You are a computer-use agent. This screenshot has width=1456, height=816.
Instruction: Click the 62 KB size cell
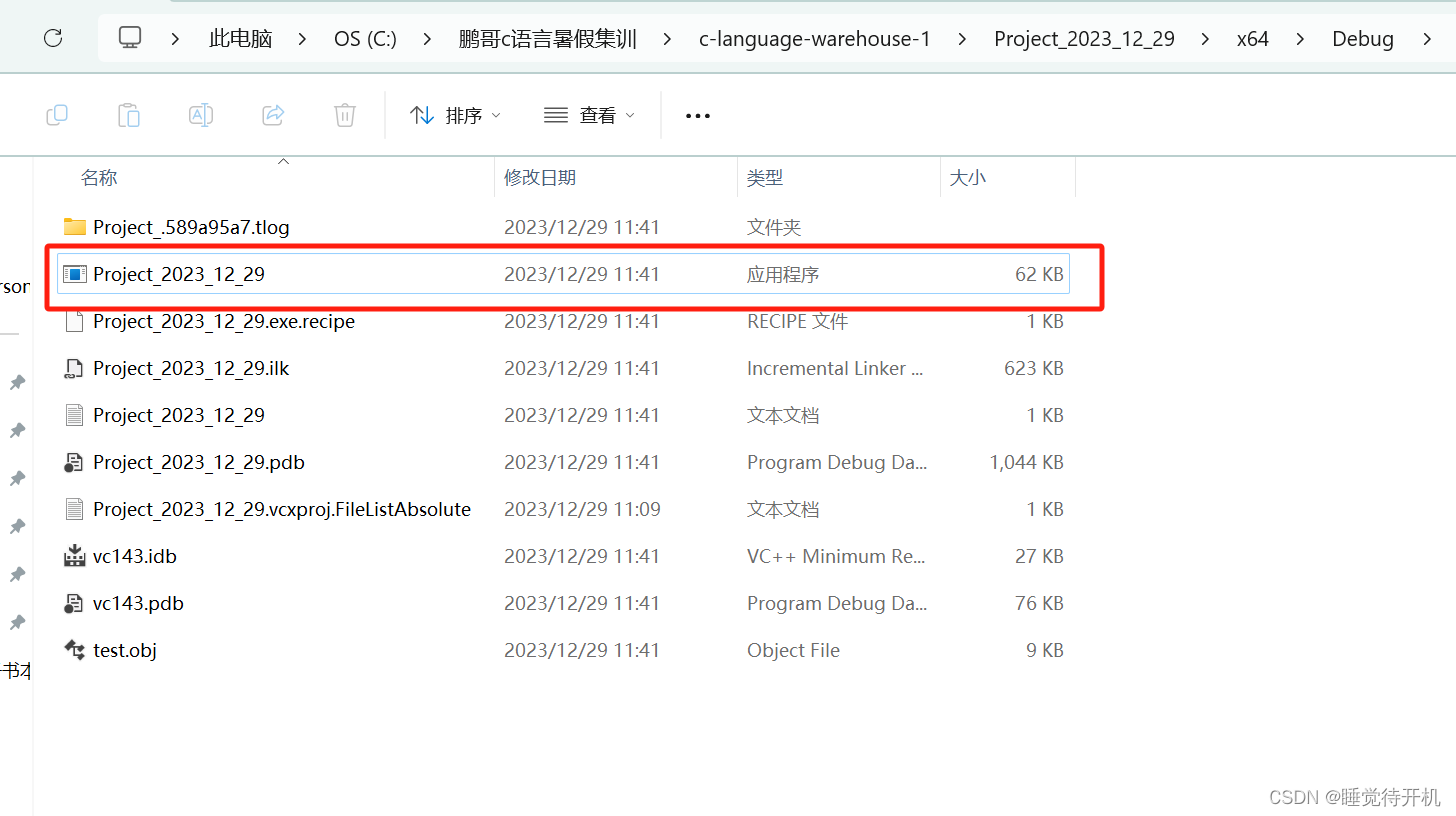pos(1039,274)
